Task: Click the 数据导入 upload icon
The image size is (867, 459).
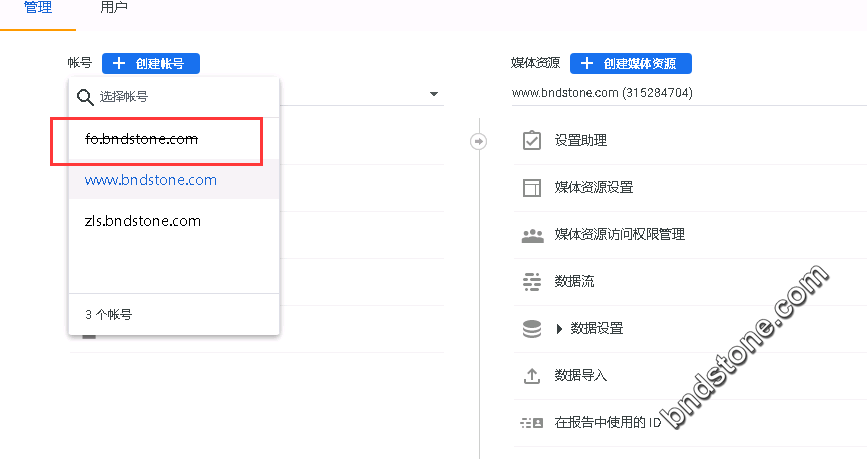Action: pos(531,376)
